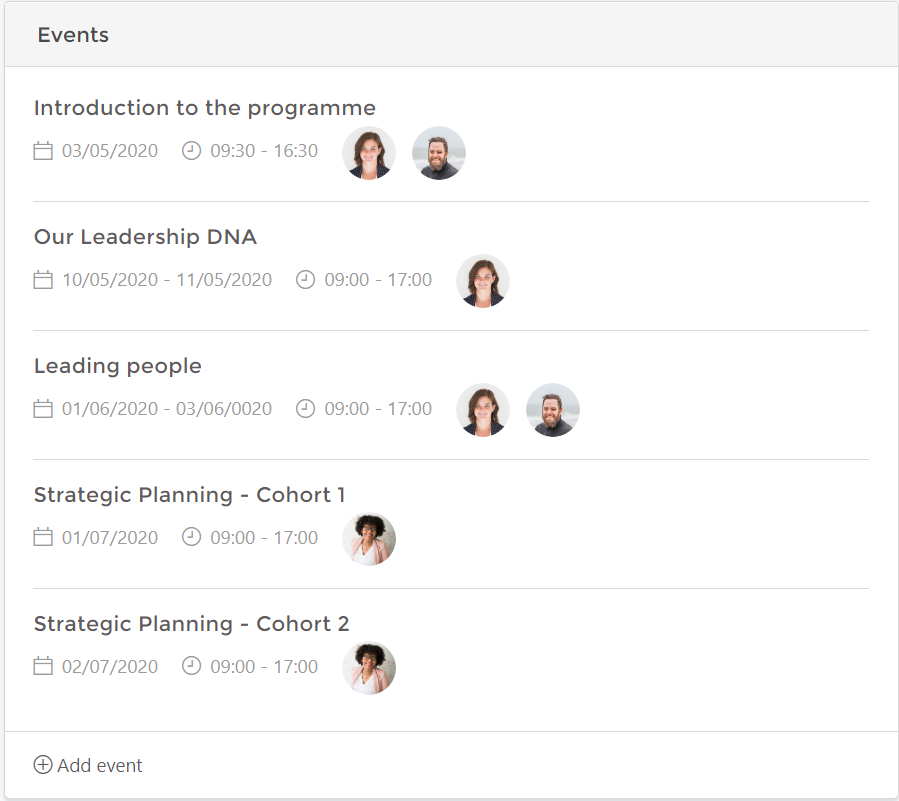Open the Our Leadership DNA event
Viewport: 899px width, 801px height.
pyautogui.click(x=145, y=237)
